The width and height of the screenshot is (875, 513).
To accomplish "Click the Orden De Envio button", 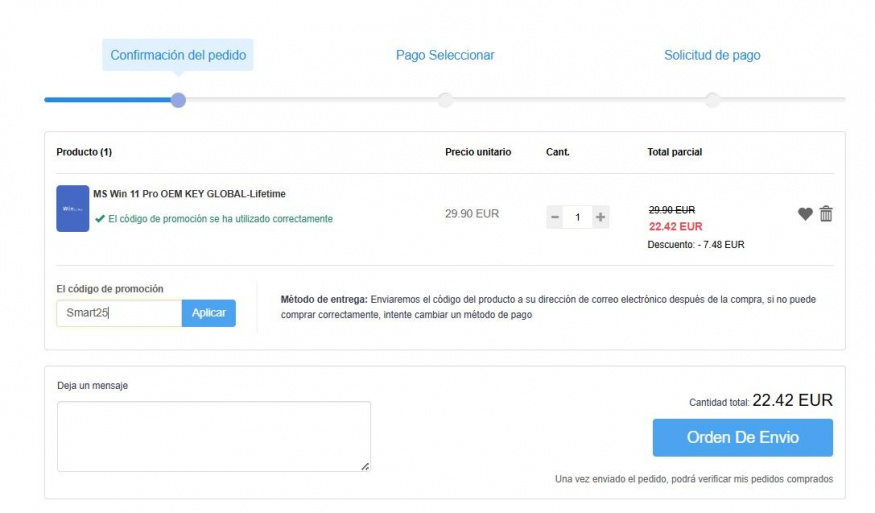I will (x=743, y=438).
